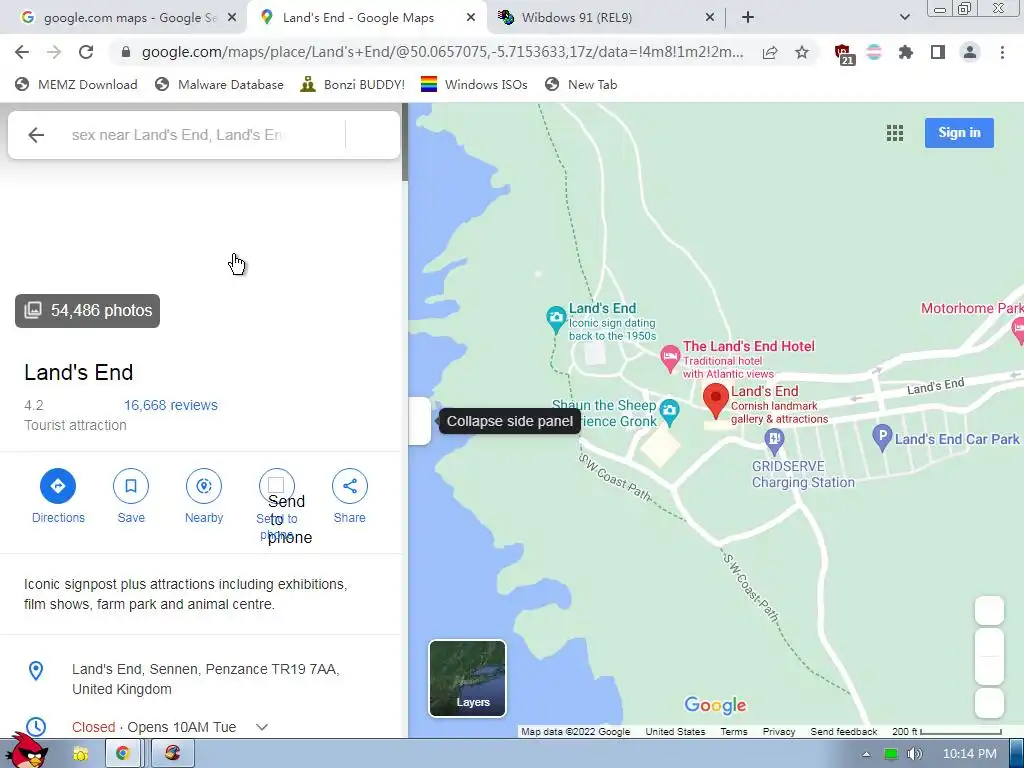Open Google apps grid icon

[895, 133]
